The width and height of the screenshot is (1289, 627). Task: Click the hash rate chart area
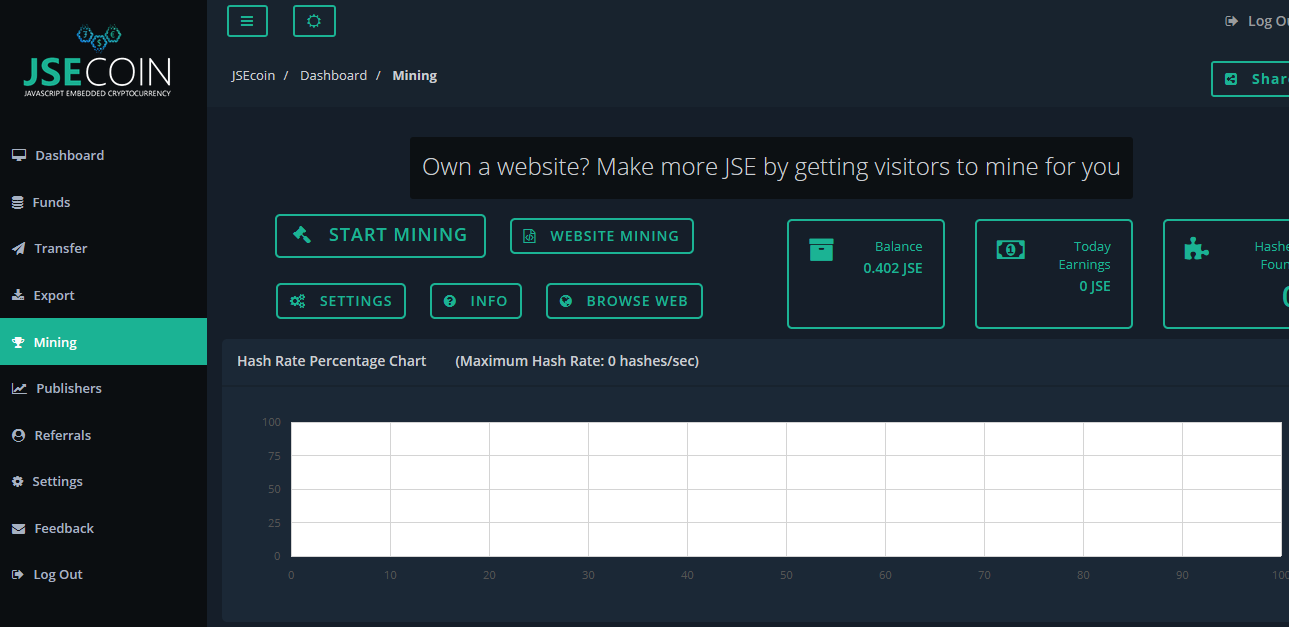pos(786,489)
